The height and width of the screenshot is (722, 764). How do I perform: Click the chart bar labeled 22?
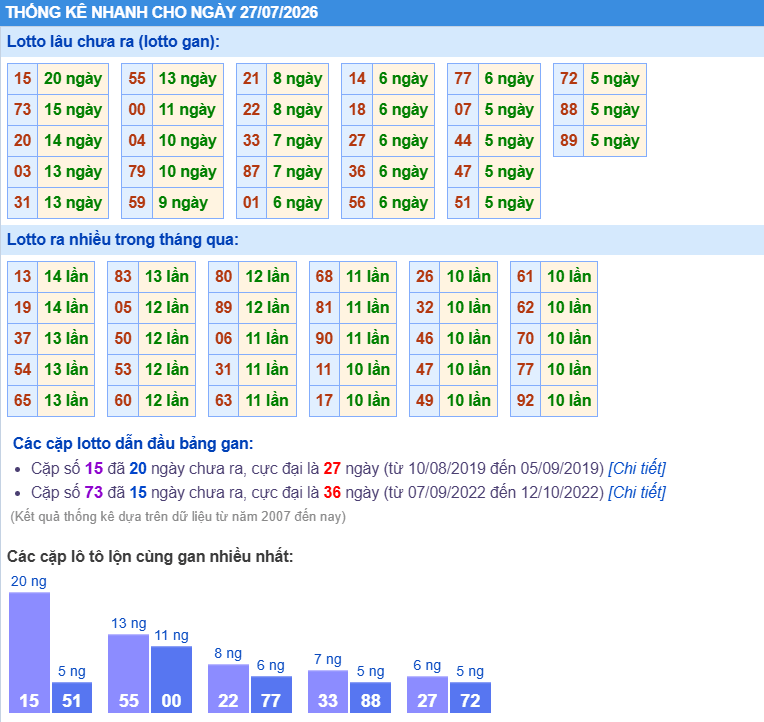(x=228, y=688)
